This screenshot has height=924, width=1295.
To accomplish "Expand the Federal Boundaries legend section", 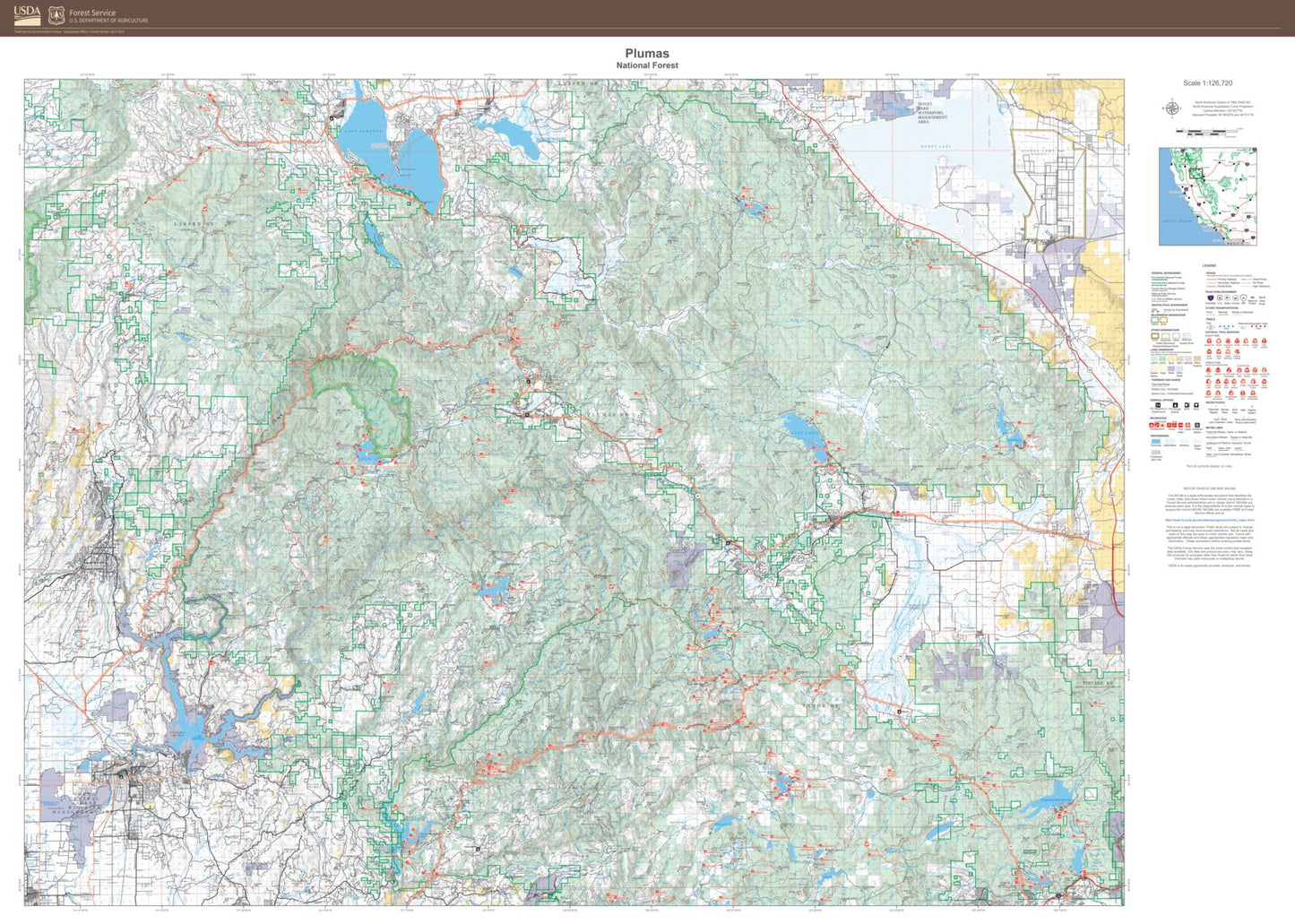I will tap(1167, 272).
